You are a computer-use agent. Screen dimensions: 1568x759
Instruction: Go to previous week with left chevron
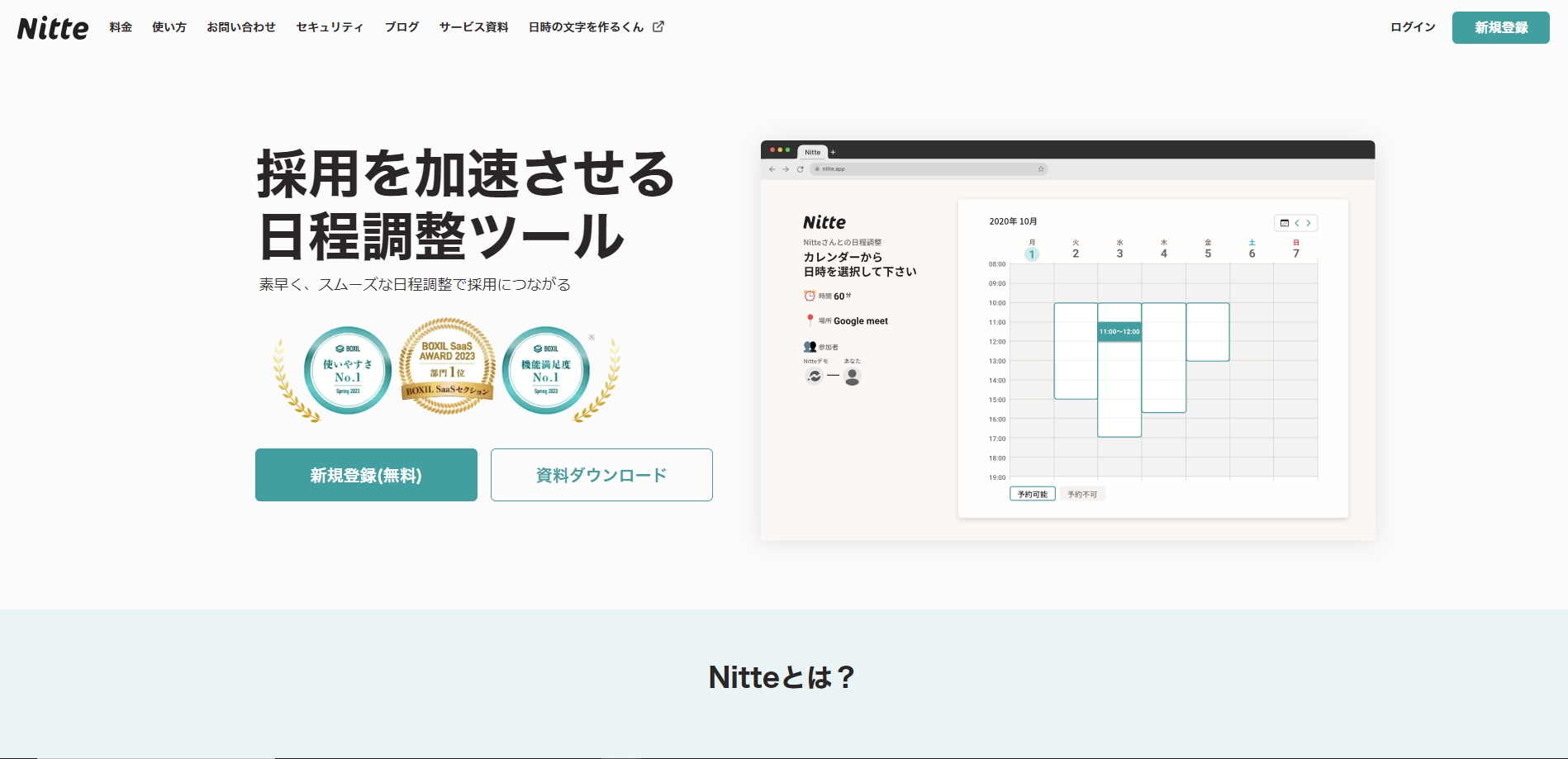(1297, 223)
